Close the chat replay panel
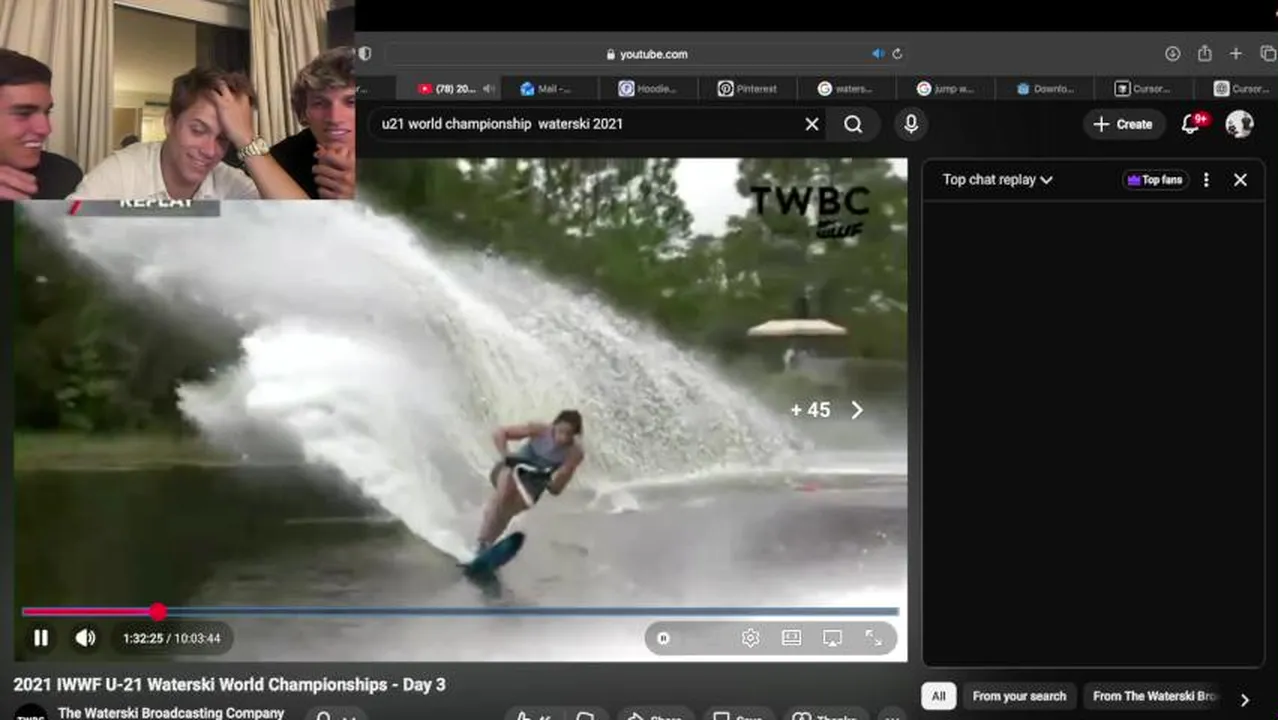Image resolution: width=1278 pixels, height=720 pixels. [1240, 180]
